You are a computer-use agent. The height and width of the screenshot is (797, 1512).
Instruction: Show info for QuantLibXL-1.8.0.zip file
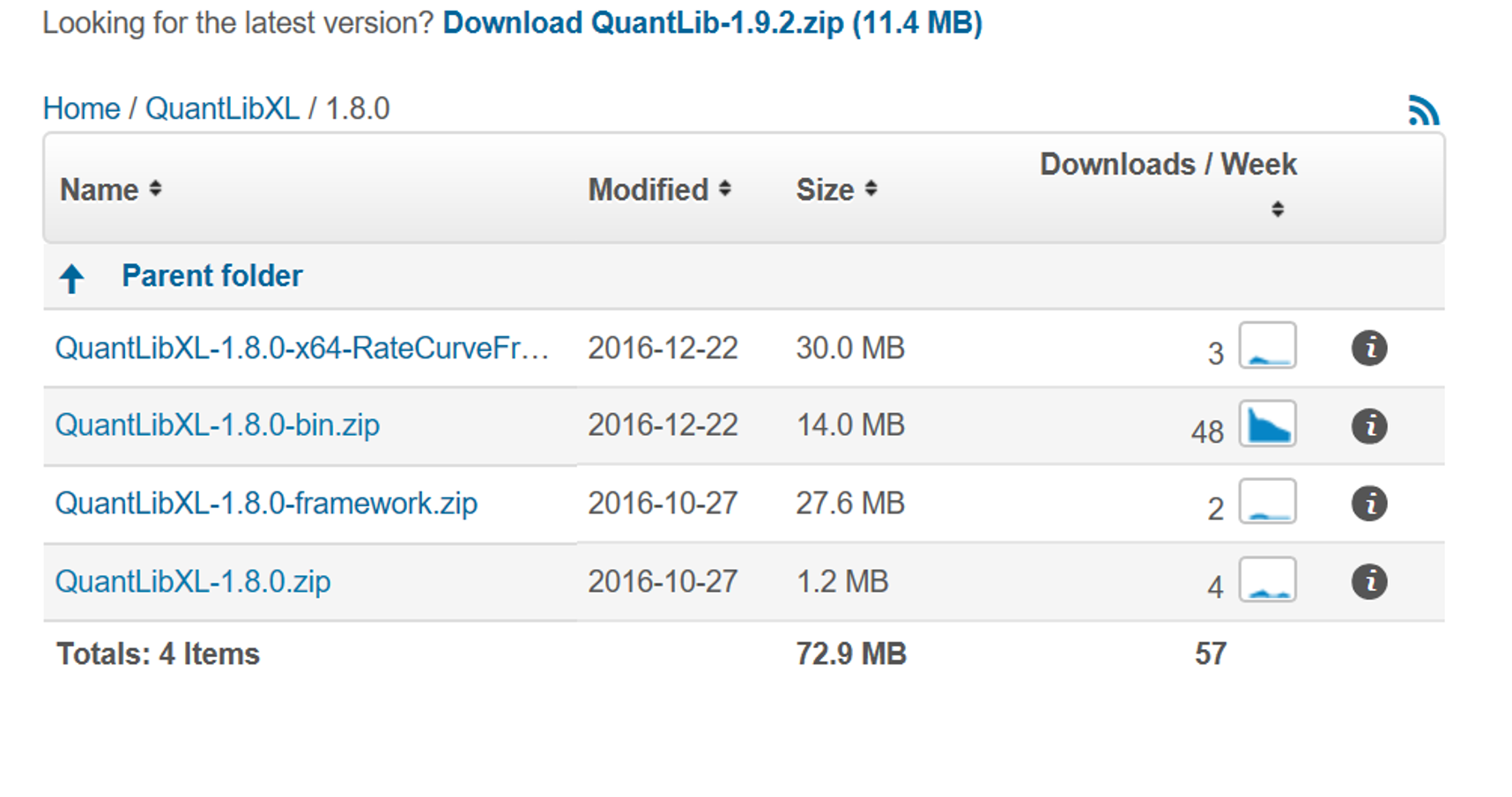point(1369,581)
